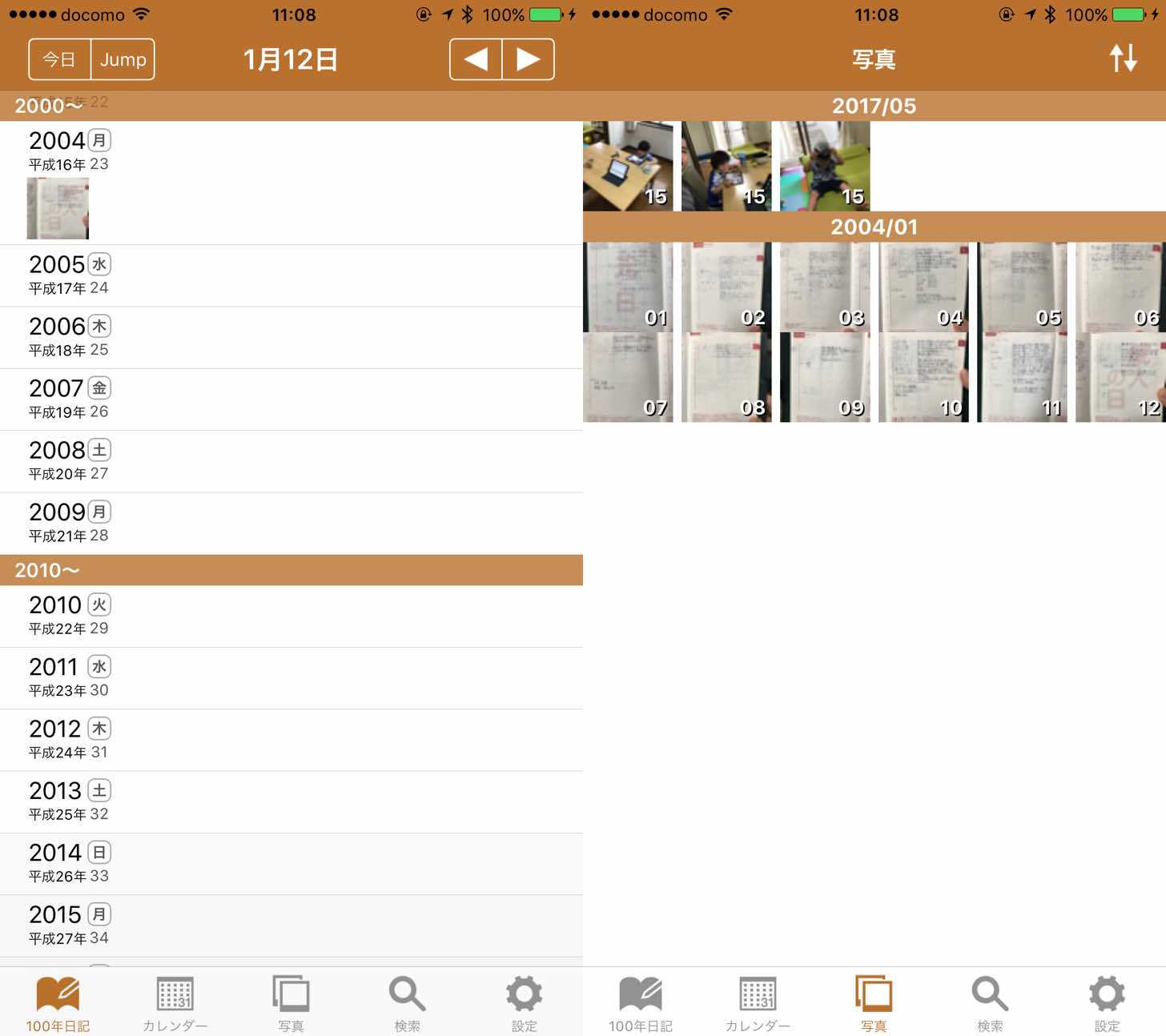Switch to 100年日記 tab in right screen
Image resolution: width=1166 pixels, height=1036 pixels.
pyautogui.click(x=640, y=1002)
